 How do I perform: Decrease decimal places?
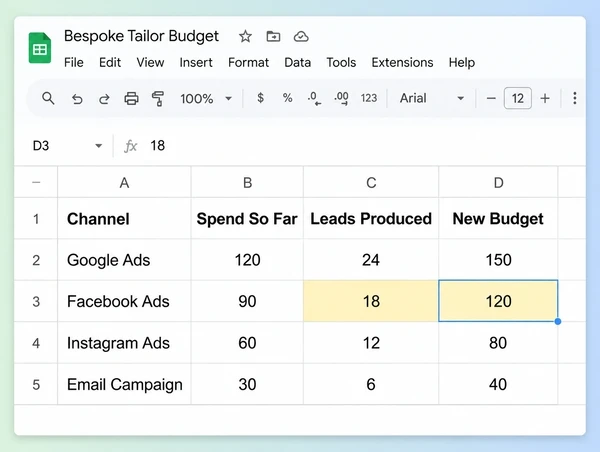coord(314,98)
